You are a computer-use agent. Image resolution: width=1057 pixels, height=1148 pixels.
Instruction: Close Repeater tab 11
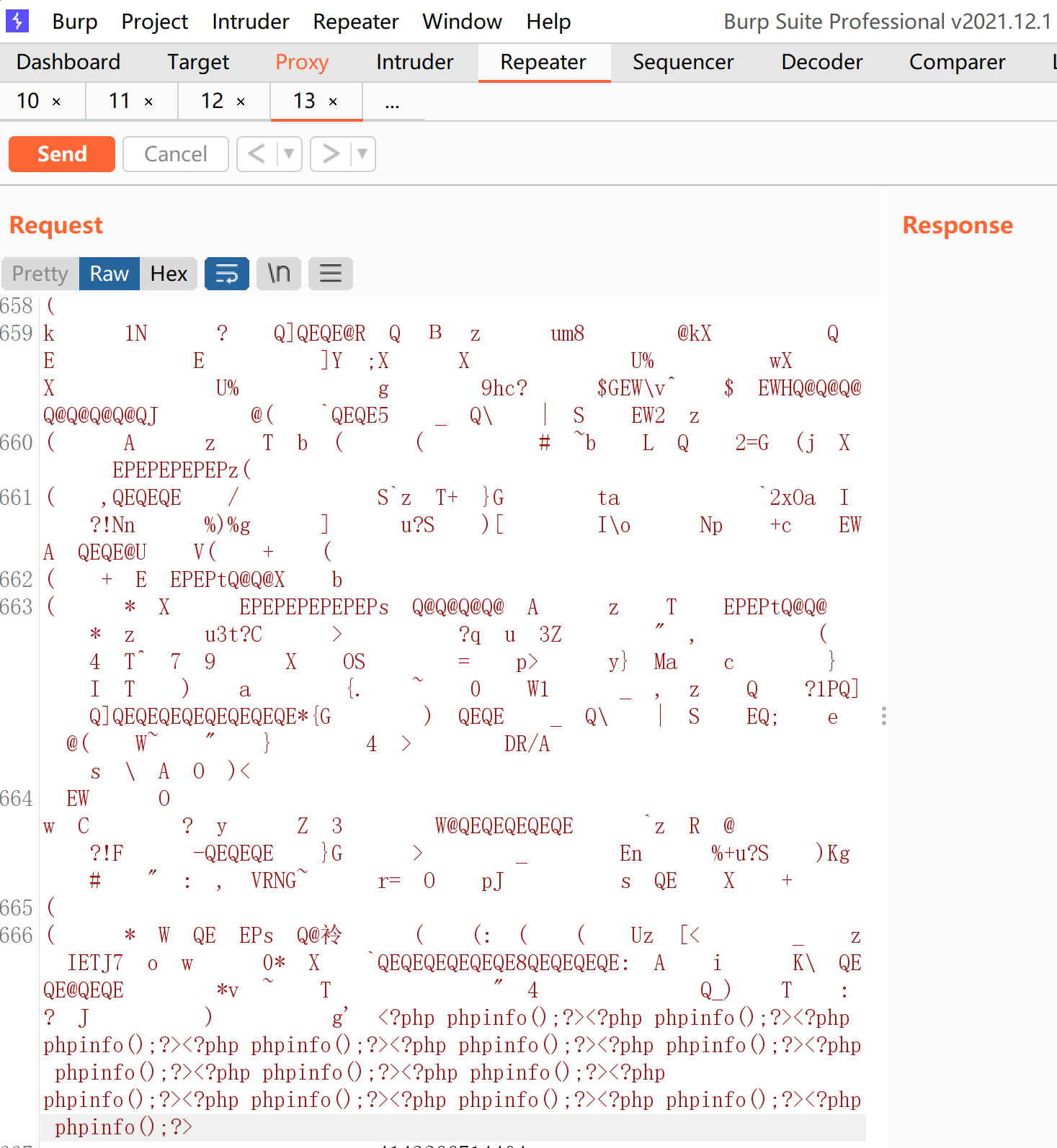[148, 102]
